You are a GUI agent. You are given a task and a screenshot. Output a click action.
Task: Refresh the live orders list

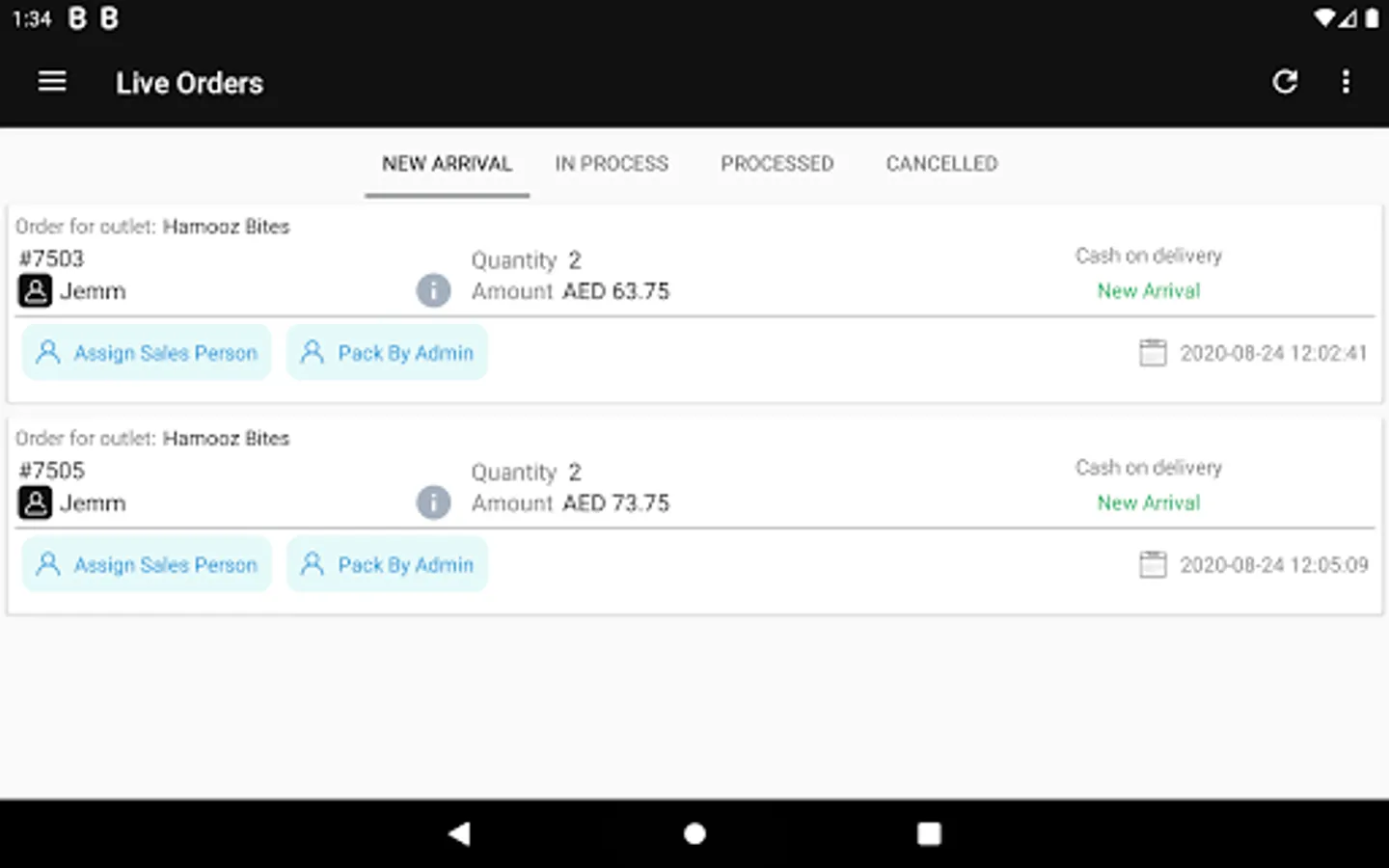pos(1285,82)
